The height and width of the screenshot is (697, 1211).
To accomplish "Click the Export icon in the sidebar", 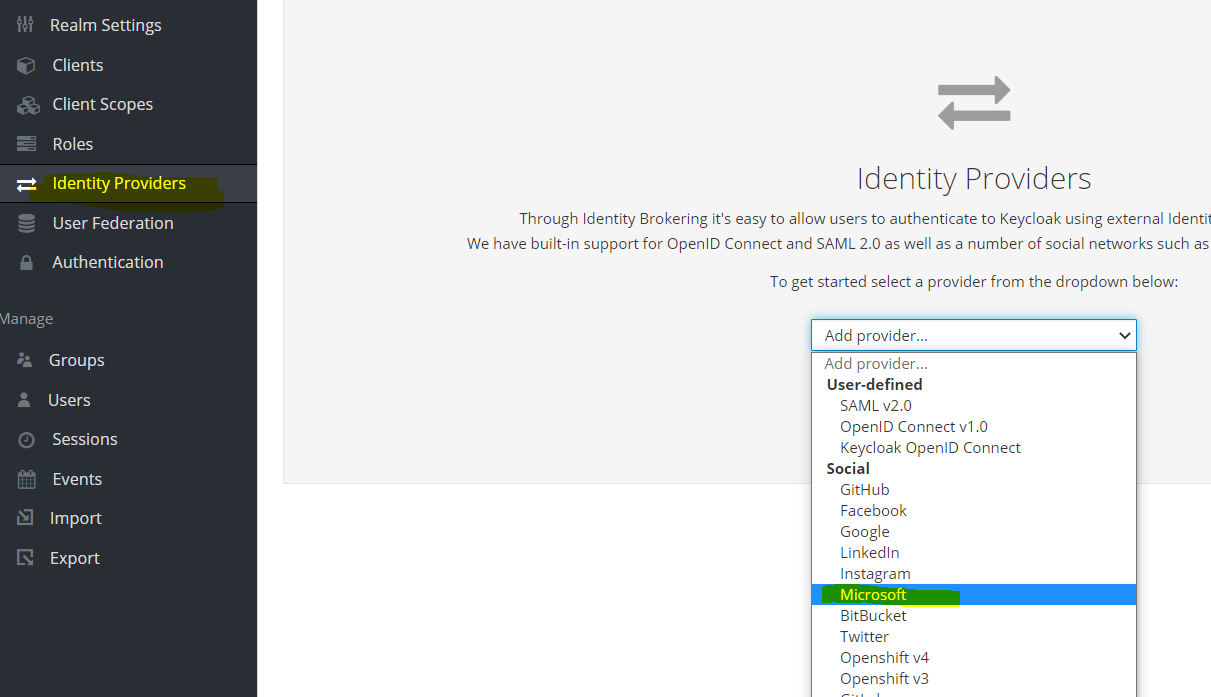I will (x=24, y=557).
